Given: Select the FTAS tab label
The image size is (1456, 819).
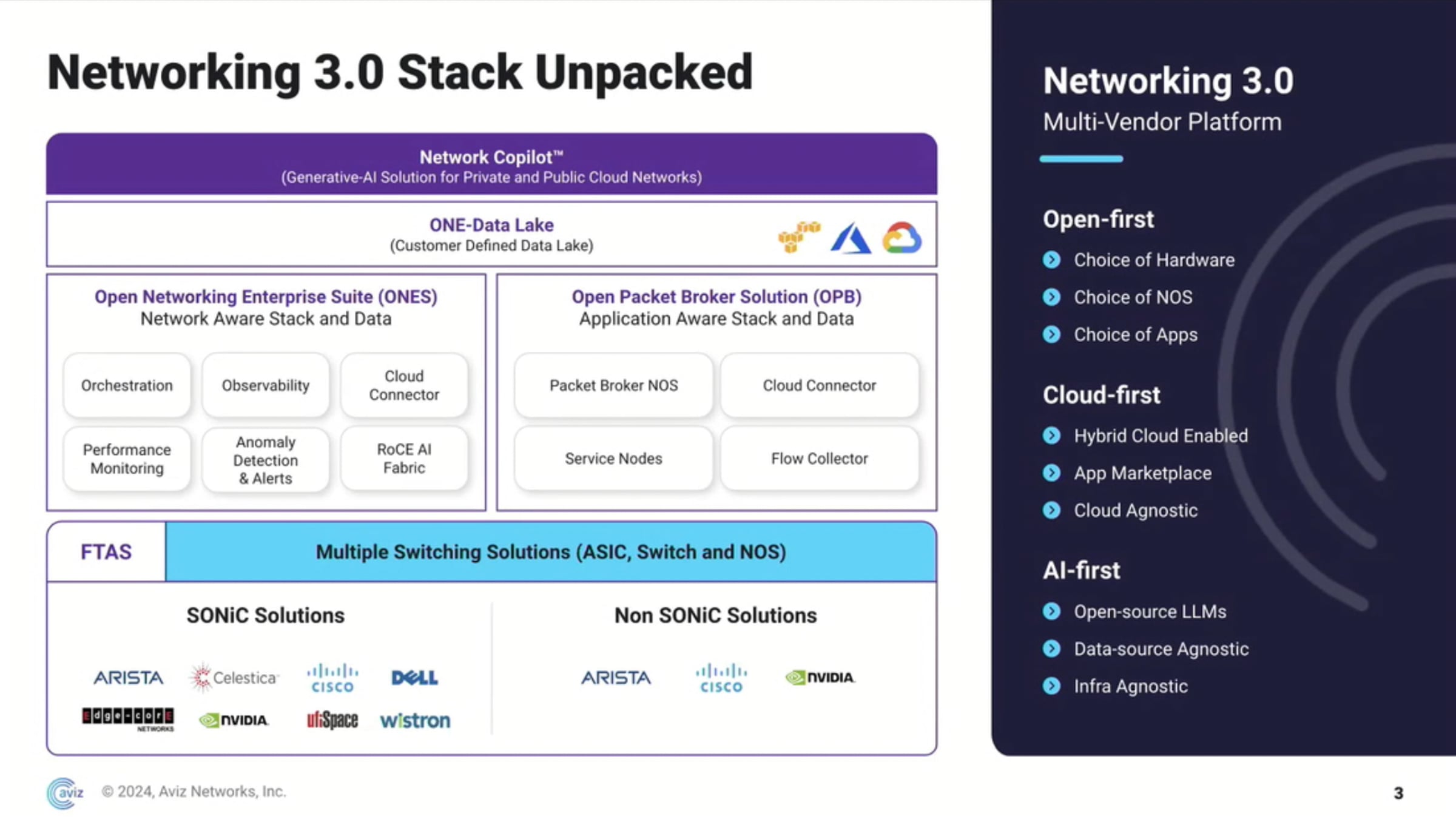Looking at the screenshot, I should 106,552.
